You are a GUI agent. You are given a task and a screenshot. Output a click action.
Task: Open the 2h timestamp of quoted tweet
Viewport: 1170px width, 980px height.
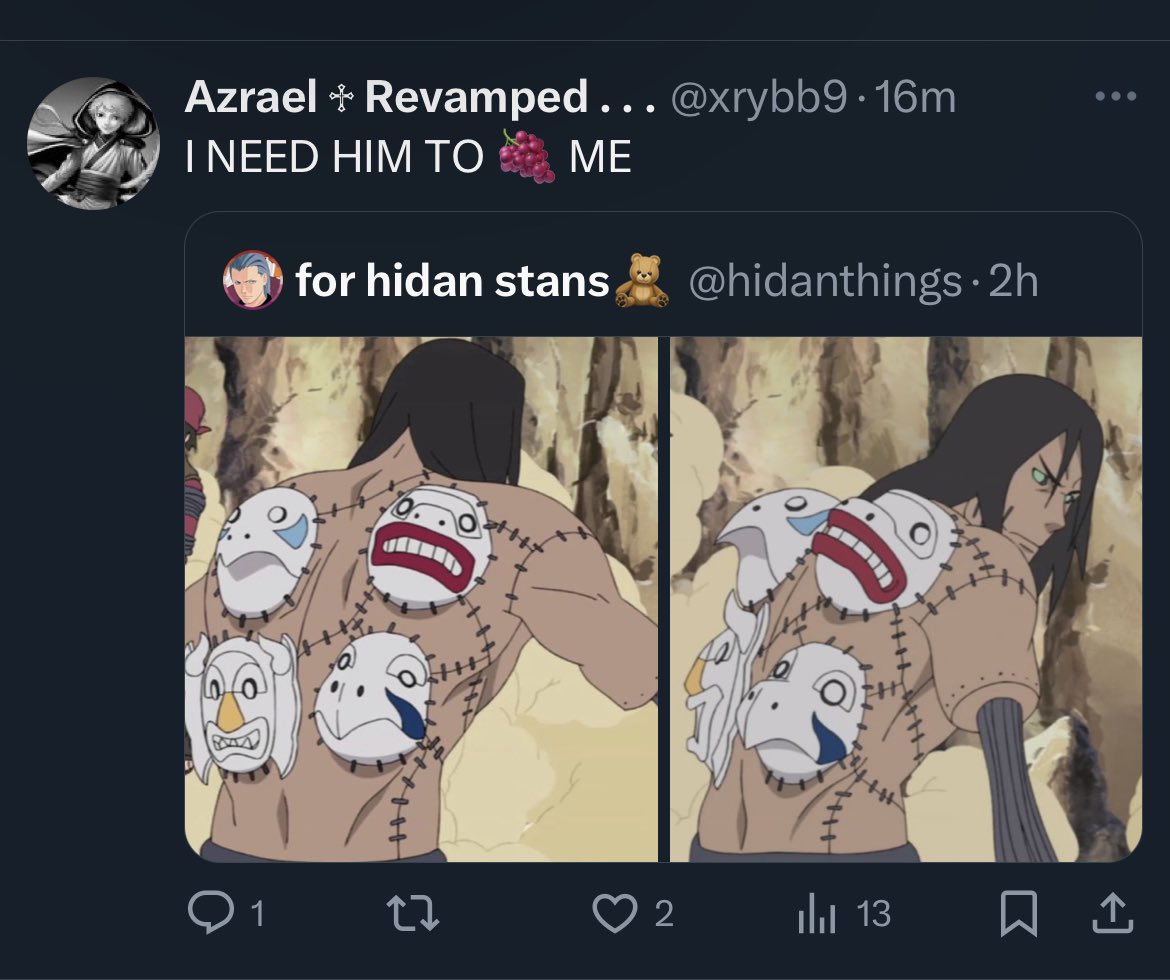(x=1013, y=281)
